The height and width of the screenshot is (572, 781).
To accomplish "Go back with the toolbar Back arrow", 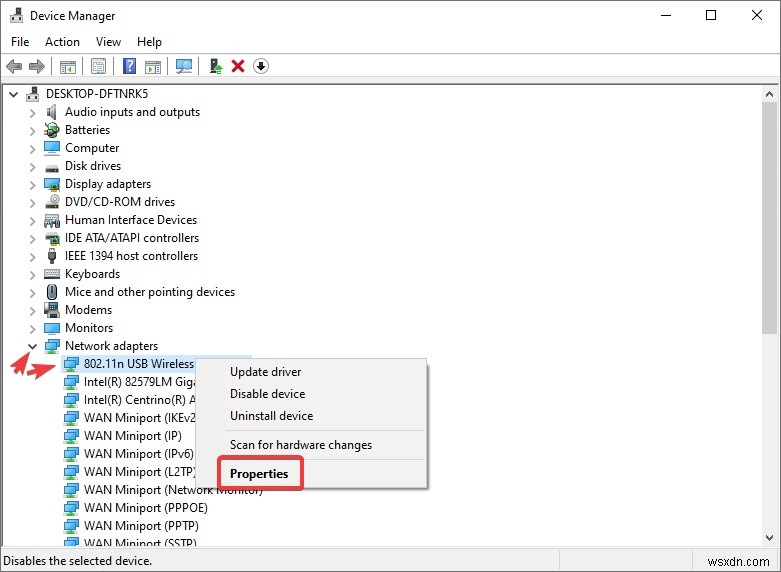I will click(x=14, y=66).
